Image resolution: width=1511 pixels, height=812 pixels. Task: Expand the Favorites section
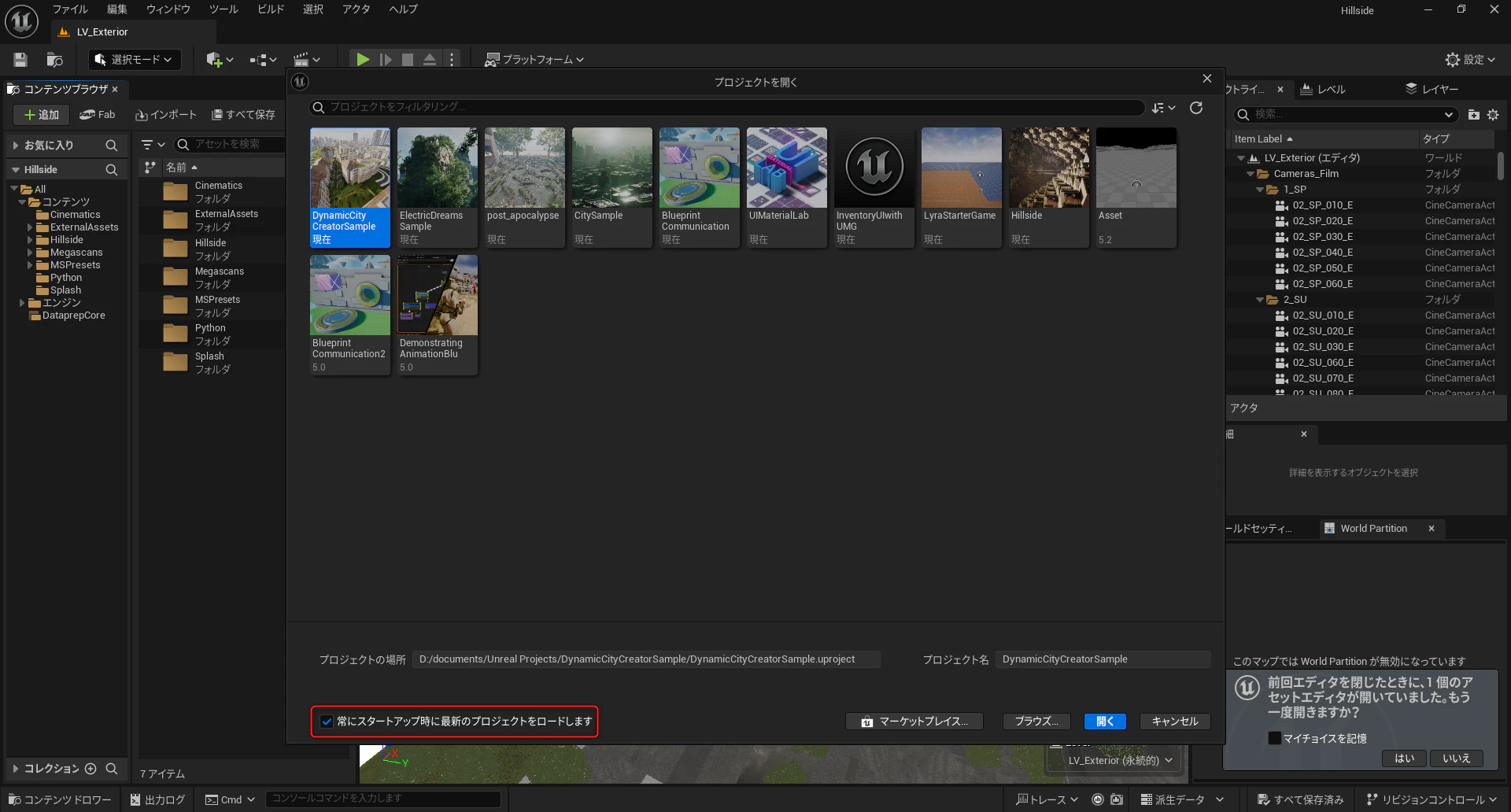coord(16,146)
